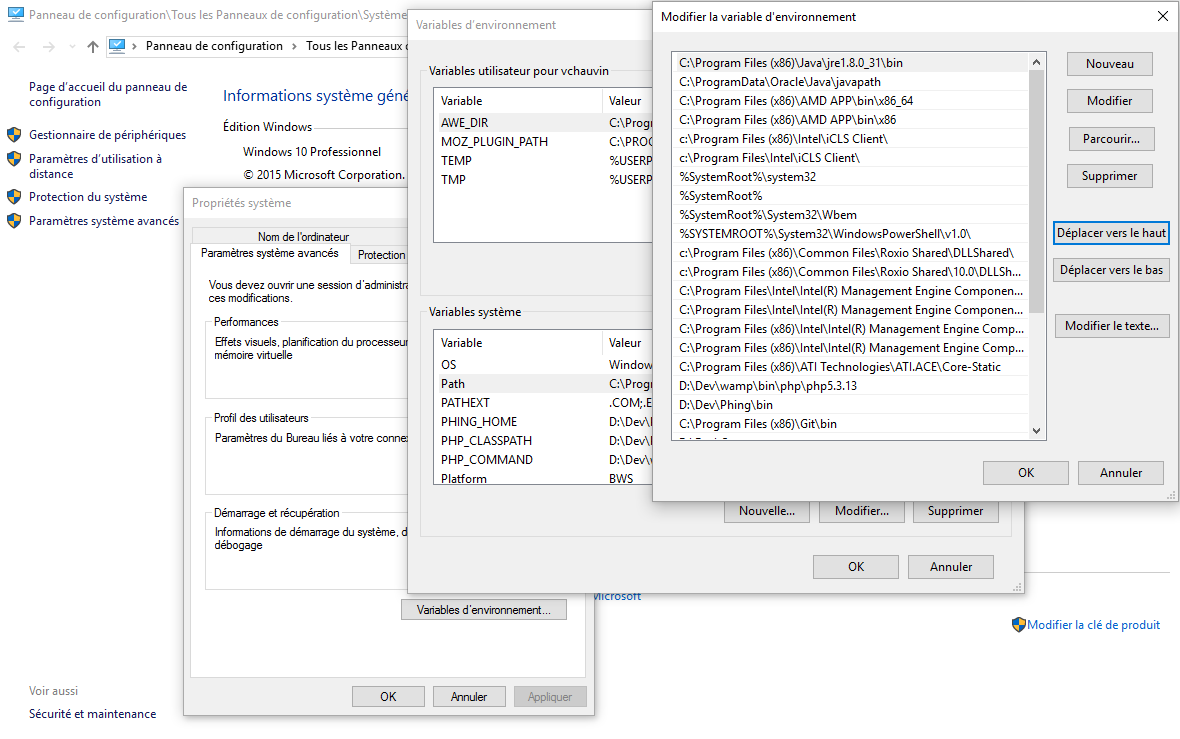This screenshot has width=1180, height=739.
Task: Switch to Nom de l'ordinateur tab
Action: click(x=303, y=236)
